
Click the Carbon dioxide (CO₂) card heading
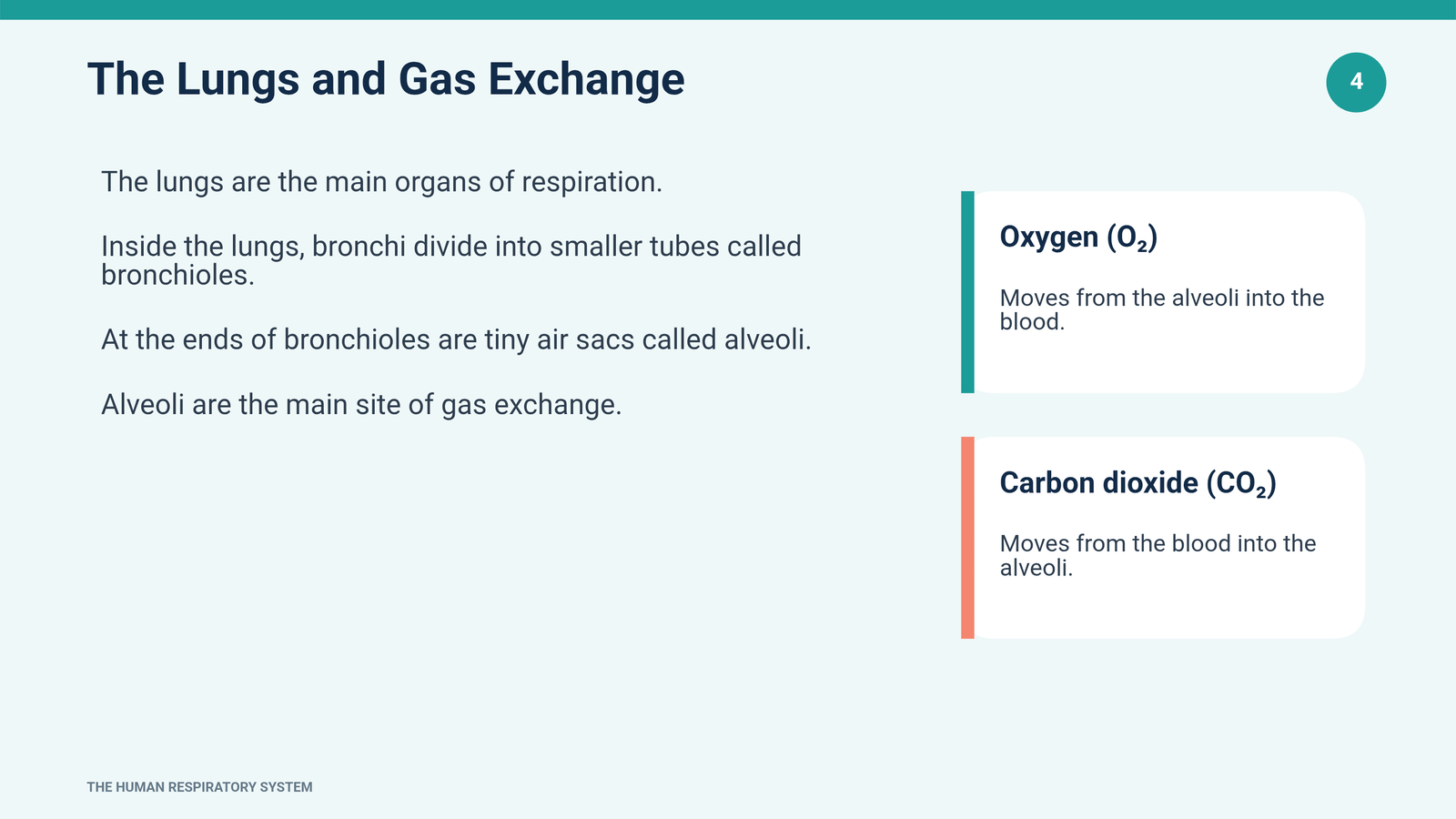coord(1137,483)
